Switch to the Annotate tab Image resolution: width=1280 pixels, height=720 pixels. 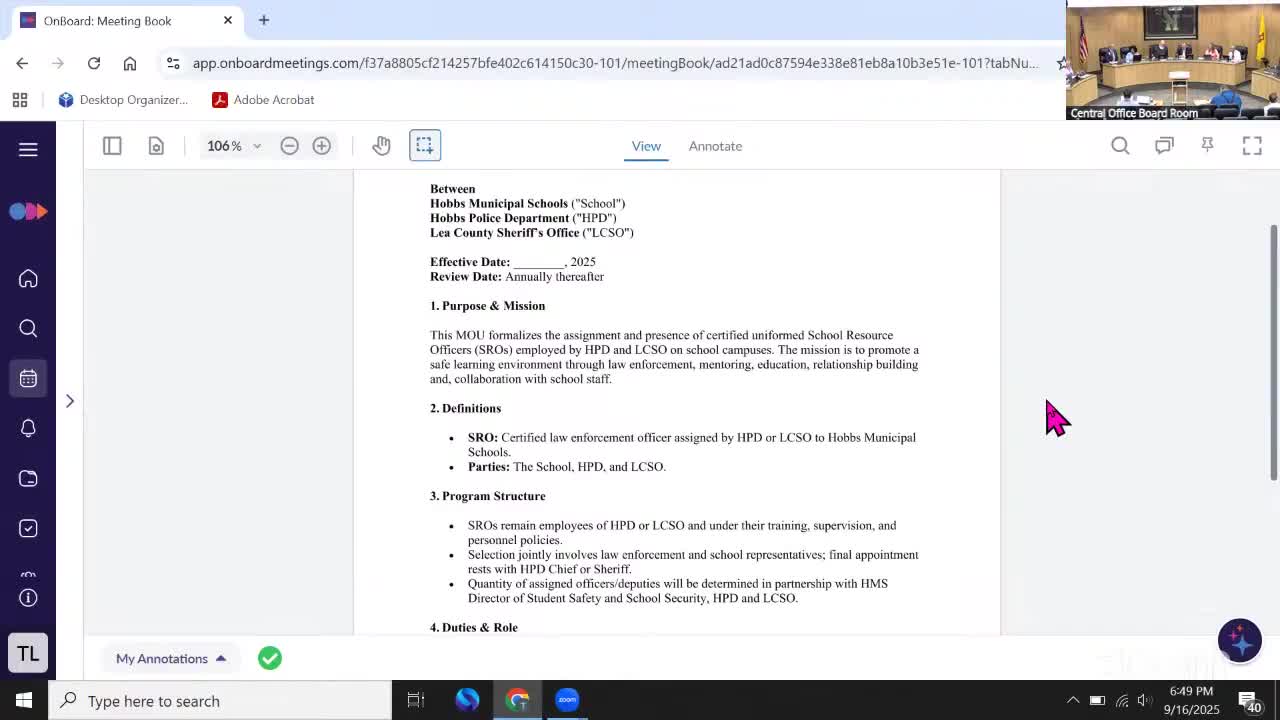[x=715, y=146]
